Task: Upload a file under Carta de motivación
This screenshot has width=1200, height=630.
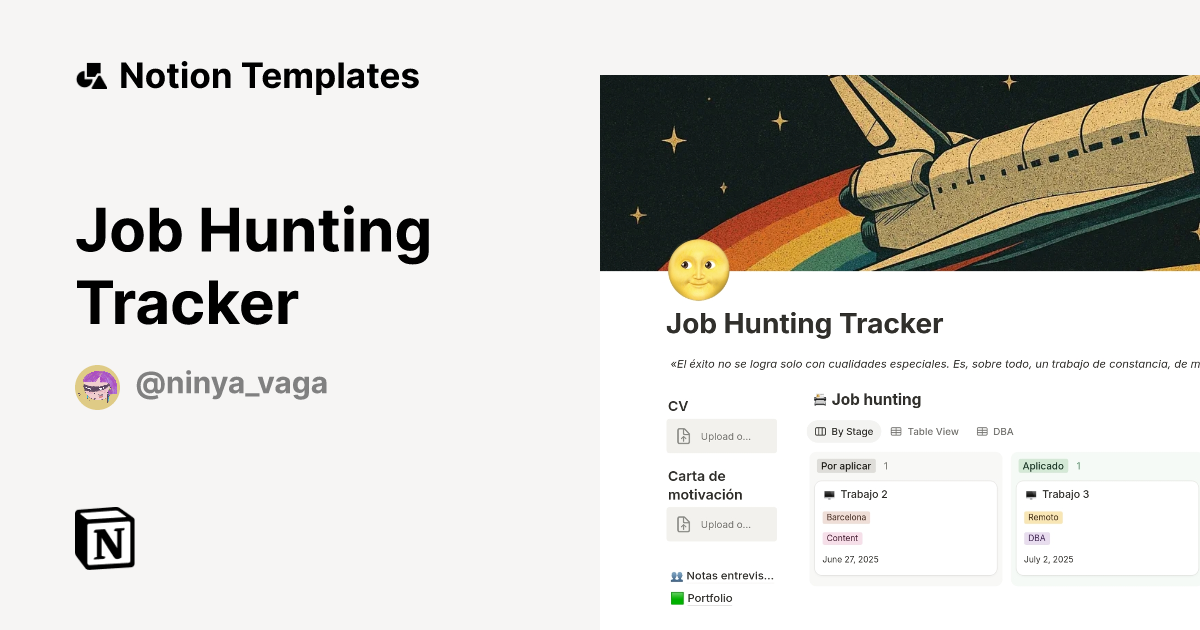Action: click(722, 524)
